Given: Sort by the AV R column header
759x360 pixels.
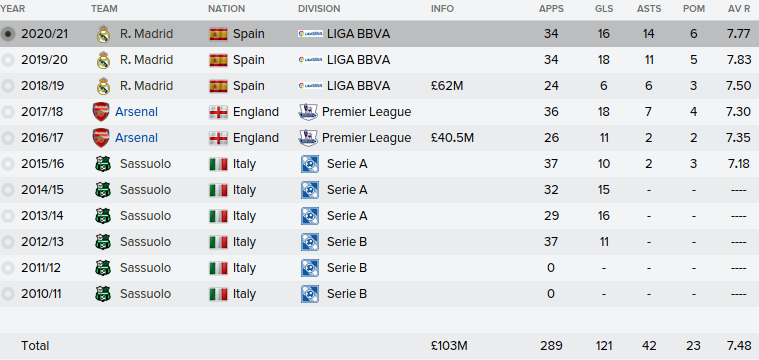Looking at the screenshot, I should [739, 9].
